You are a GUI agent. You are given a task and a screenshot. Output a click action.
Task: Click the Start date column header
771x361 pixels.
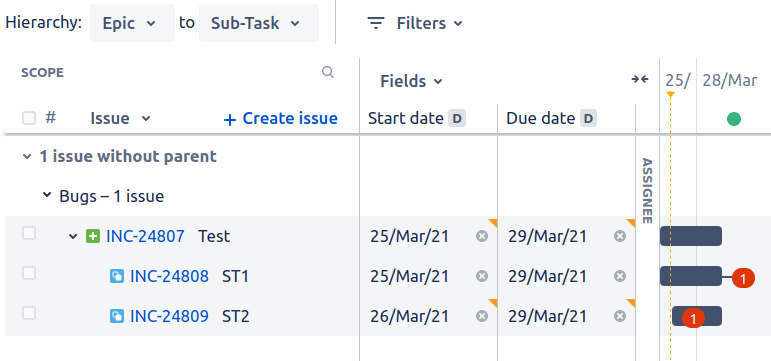(x=406, y=119)
